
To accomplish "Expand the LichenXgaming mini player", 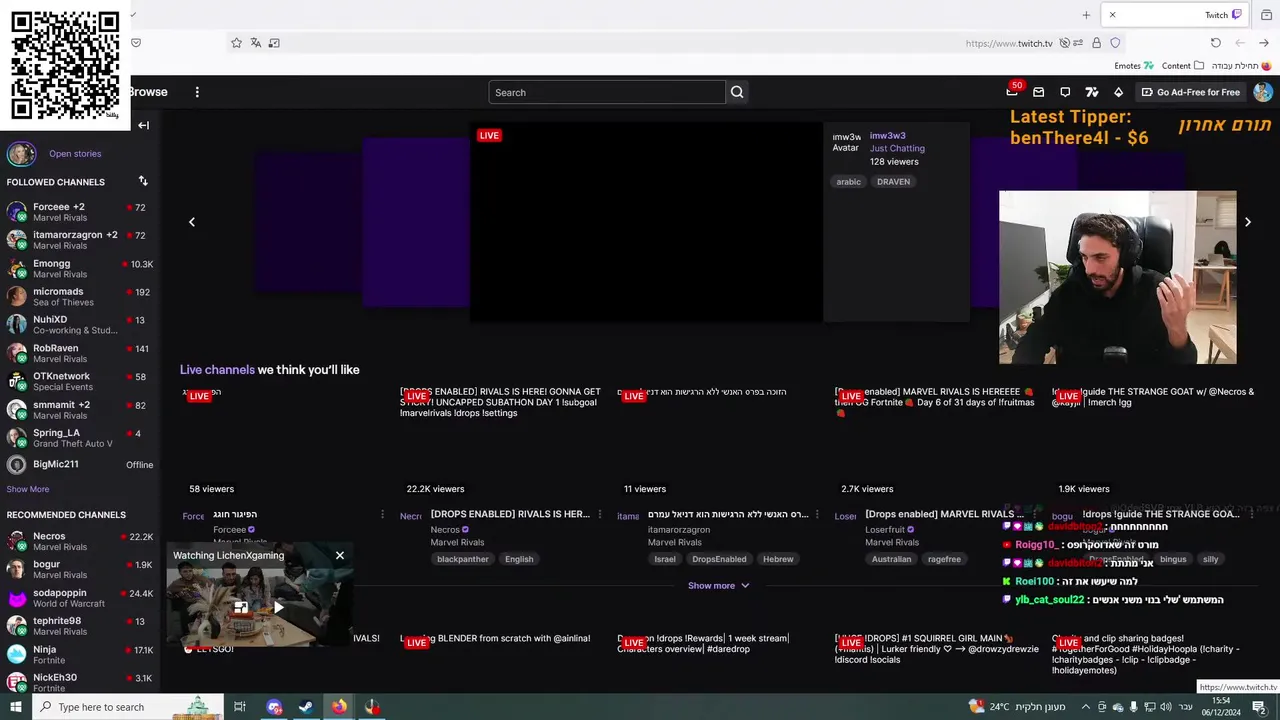I will pos(241,607).
